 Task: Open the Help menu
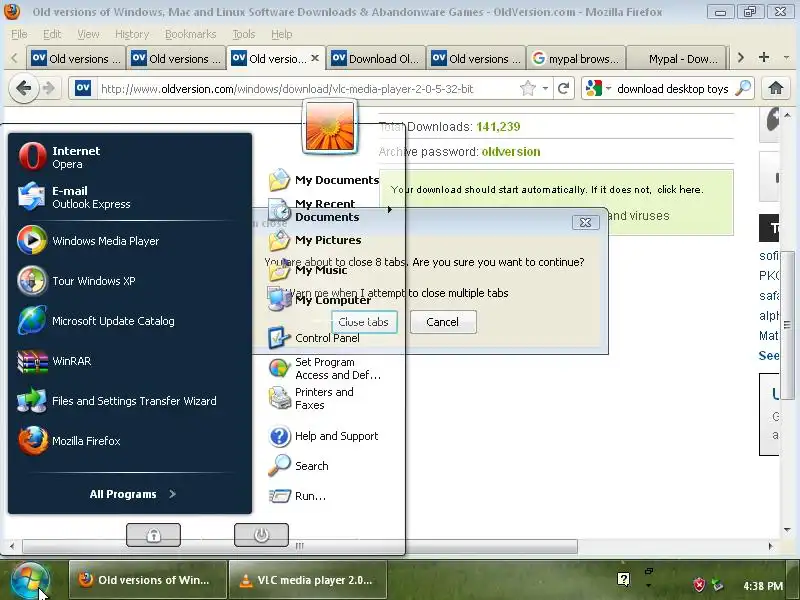[x=281, y=34]
